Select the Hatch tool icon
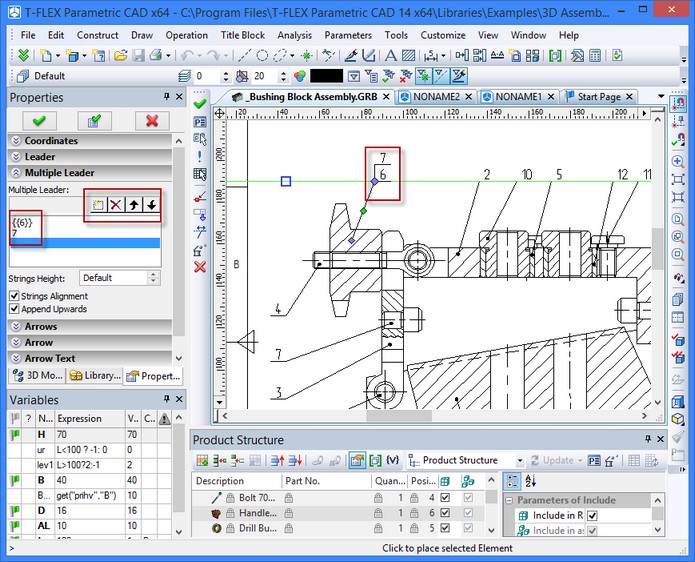 408,55
